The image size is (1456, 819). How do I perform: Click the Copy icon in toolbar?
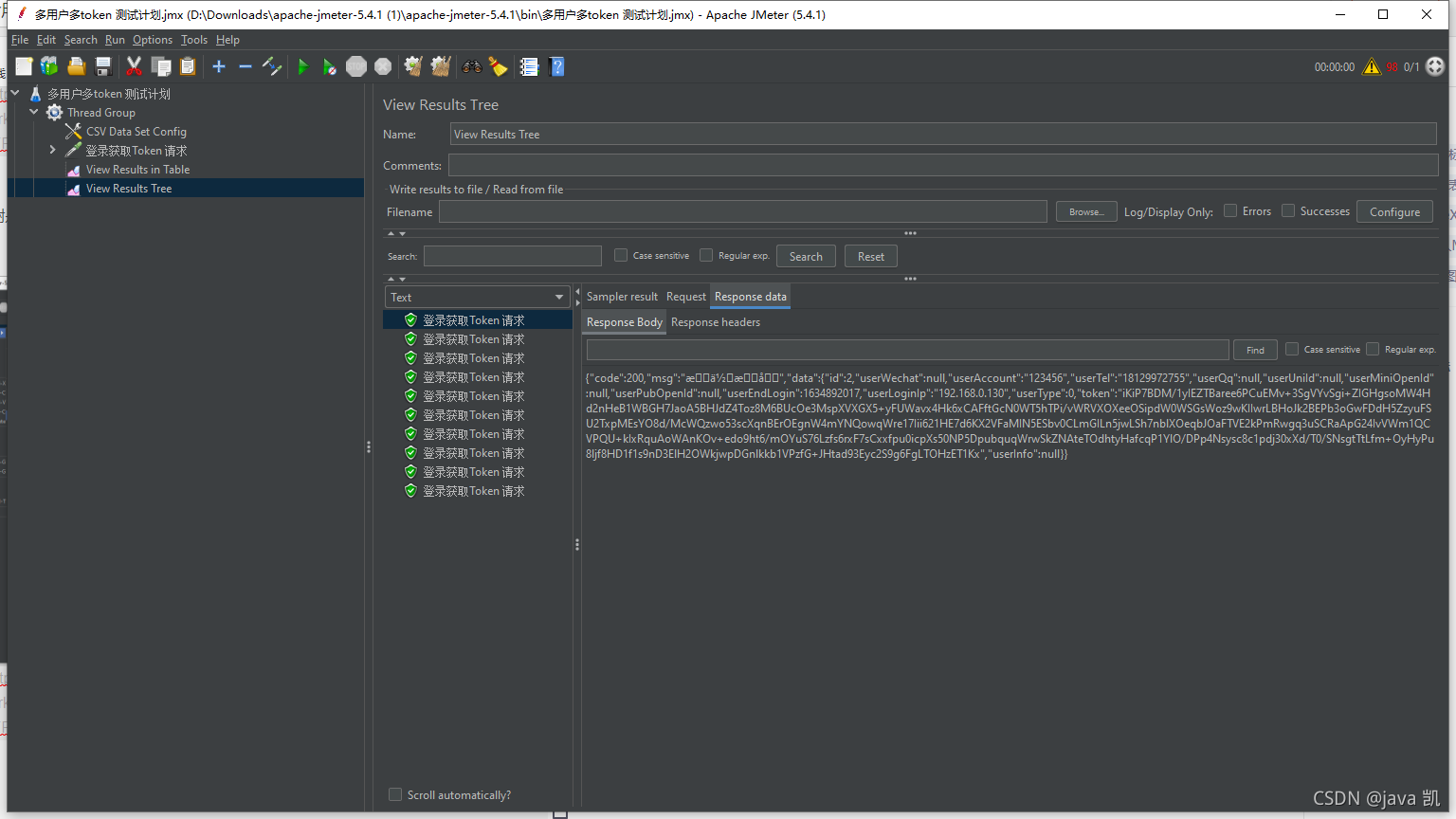tap(161, 66)
